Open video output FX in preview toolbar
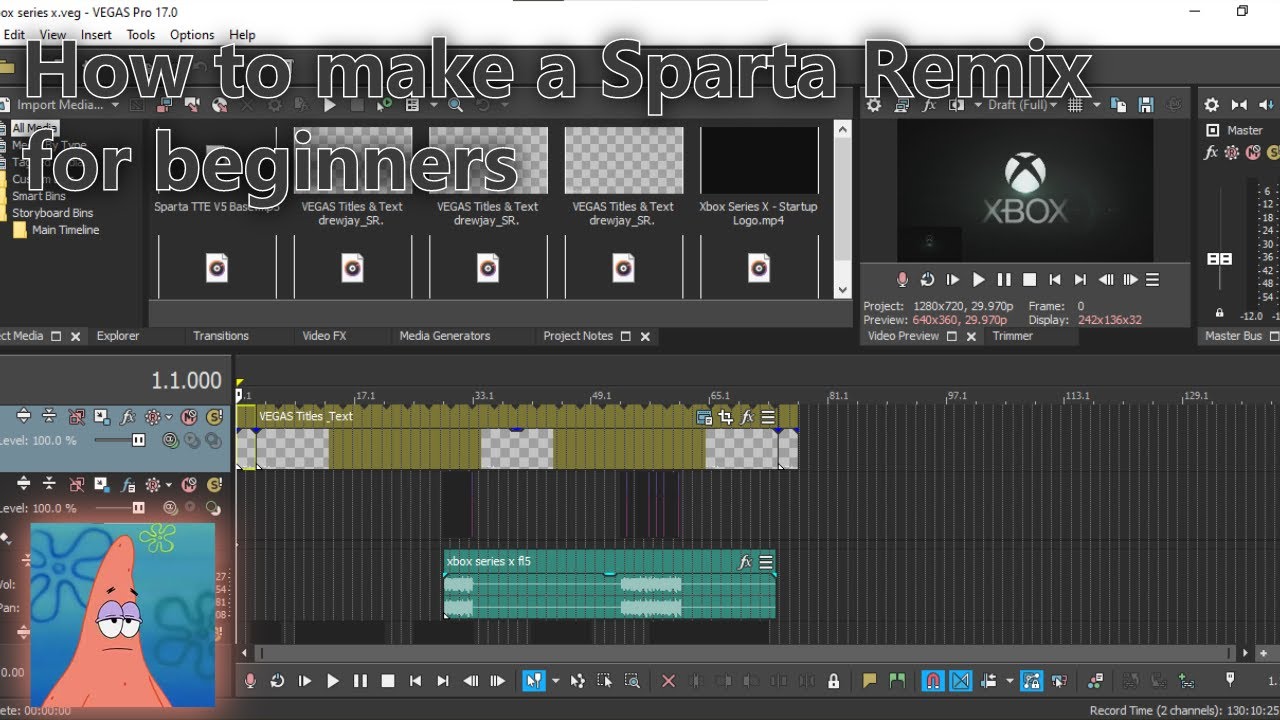 pyautogui.click(x=929, y=105)
